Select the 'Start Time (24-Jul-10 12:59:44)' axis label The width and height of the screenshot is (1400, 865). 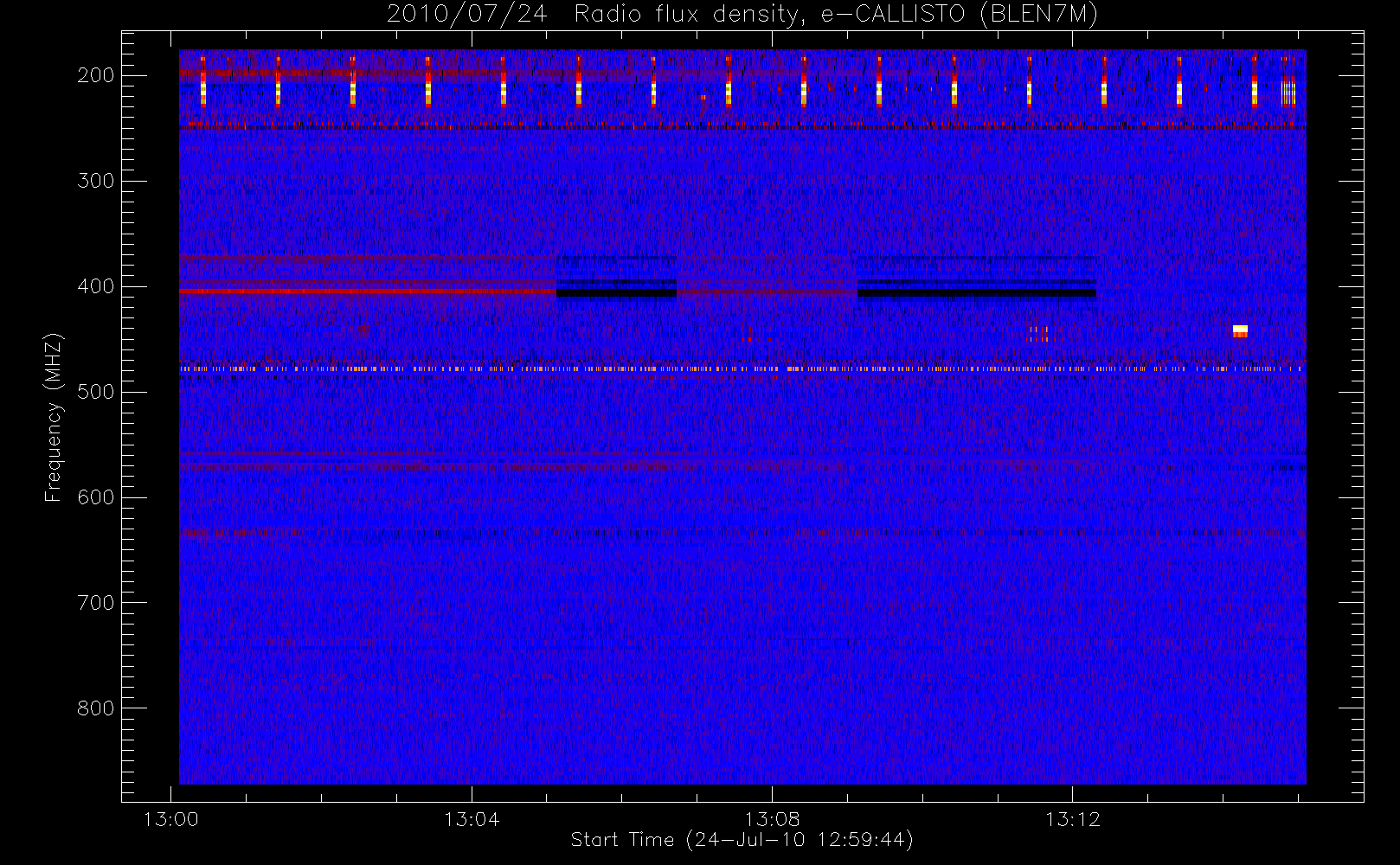point(742,840)
